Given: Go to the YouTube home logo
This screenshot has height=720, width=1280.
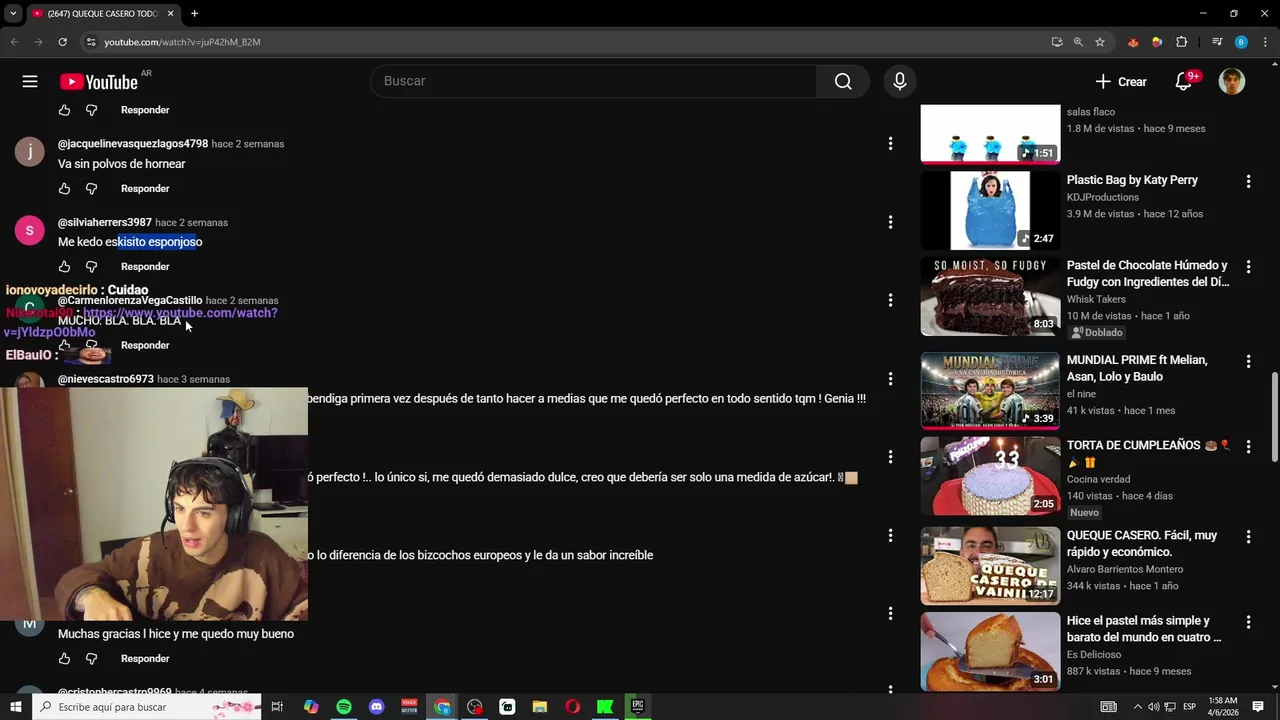Looking at the screenshot, I should coord(99,82).
